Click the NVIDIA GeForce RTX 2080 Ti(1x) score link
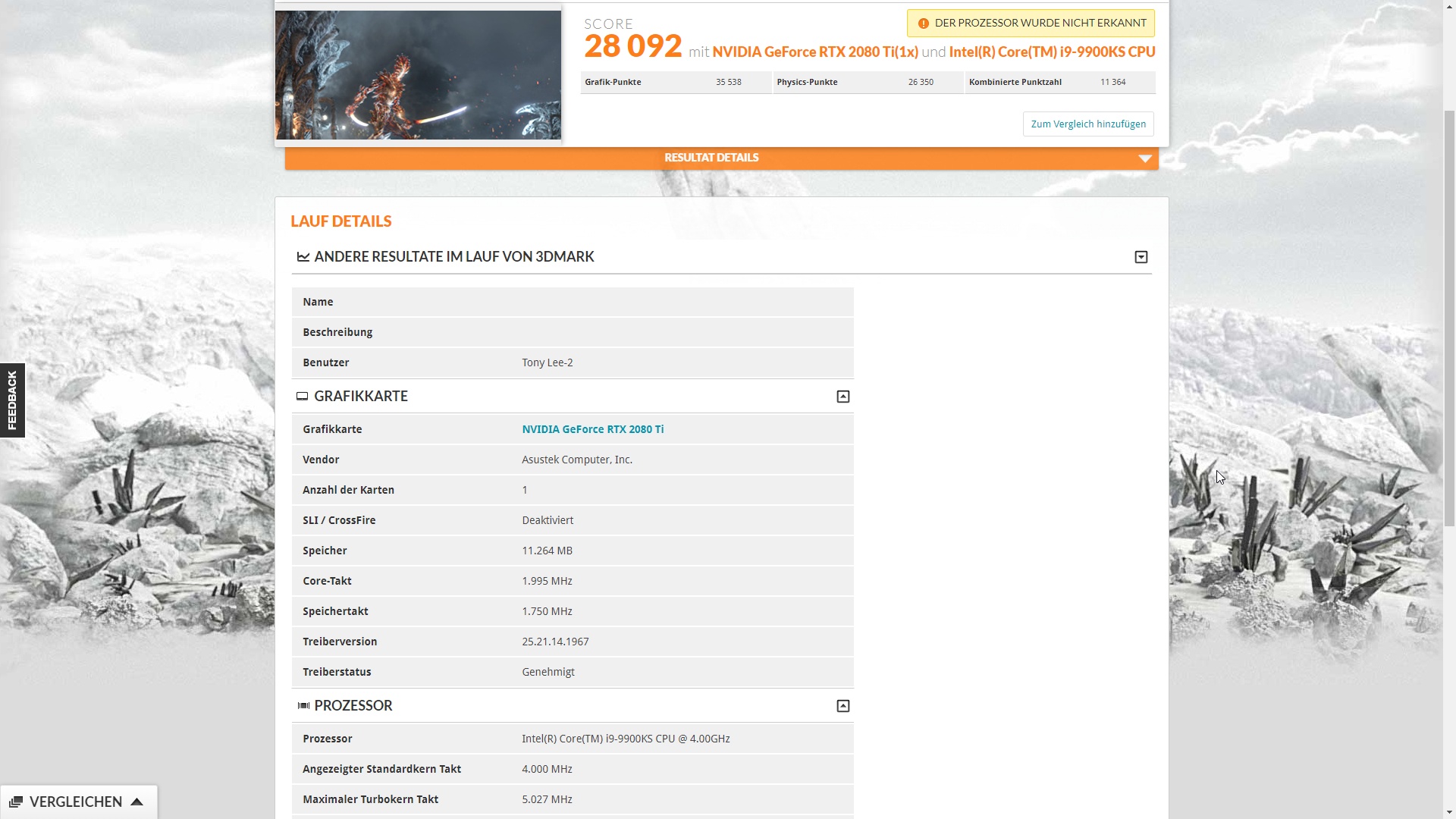The image size is (1456, 819). [815, 52]
